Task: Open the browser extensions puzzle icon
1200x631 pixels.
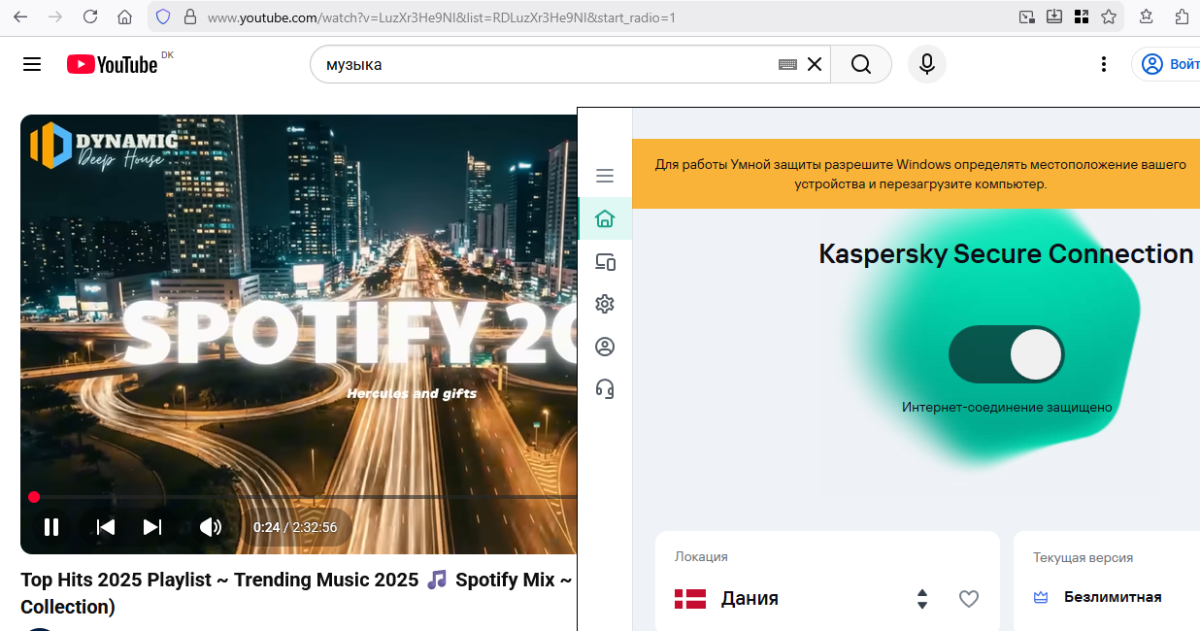Action: pyautogui.click(x=1182, y=17)
